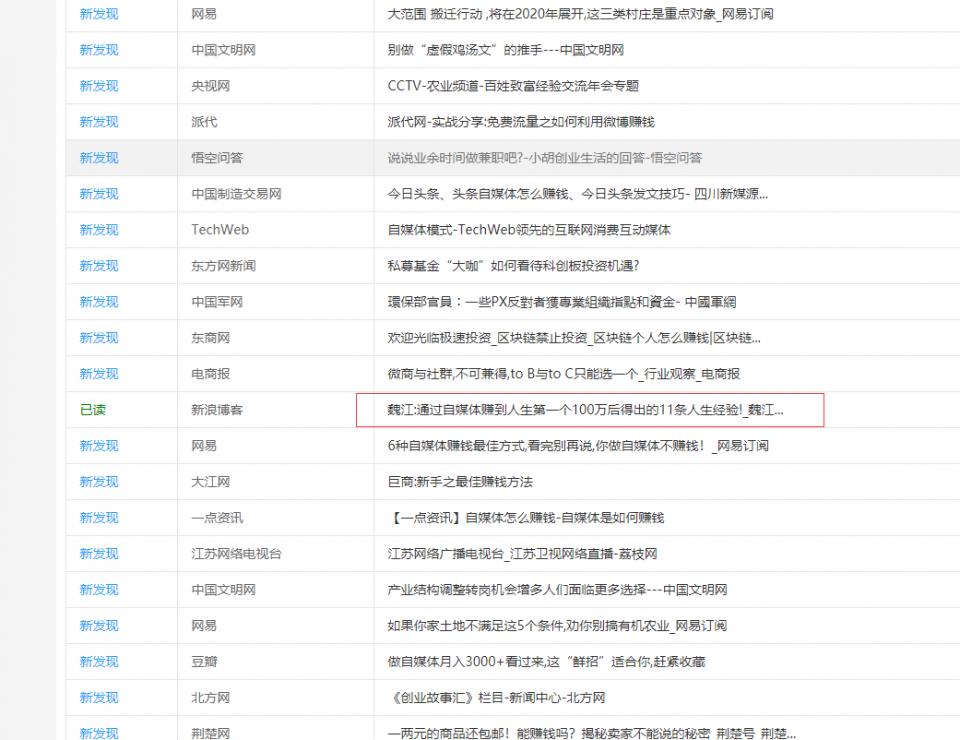The width and height of the screenshot is (960, 740).
Task: Open 自媒体模式-TechWeb article title
Action: click(x=529, y=230)
